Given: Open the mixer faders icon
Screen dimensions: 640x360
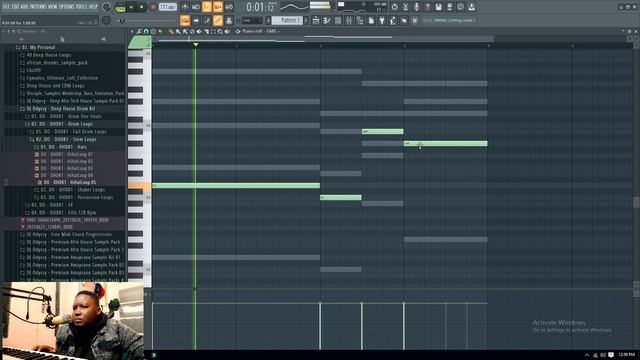Looking at the screenshot, I should coord(349,20).
